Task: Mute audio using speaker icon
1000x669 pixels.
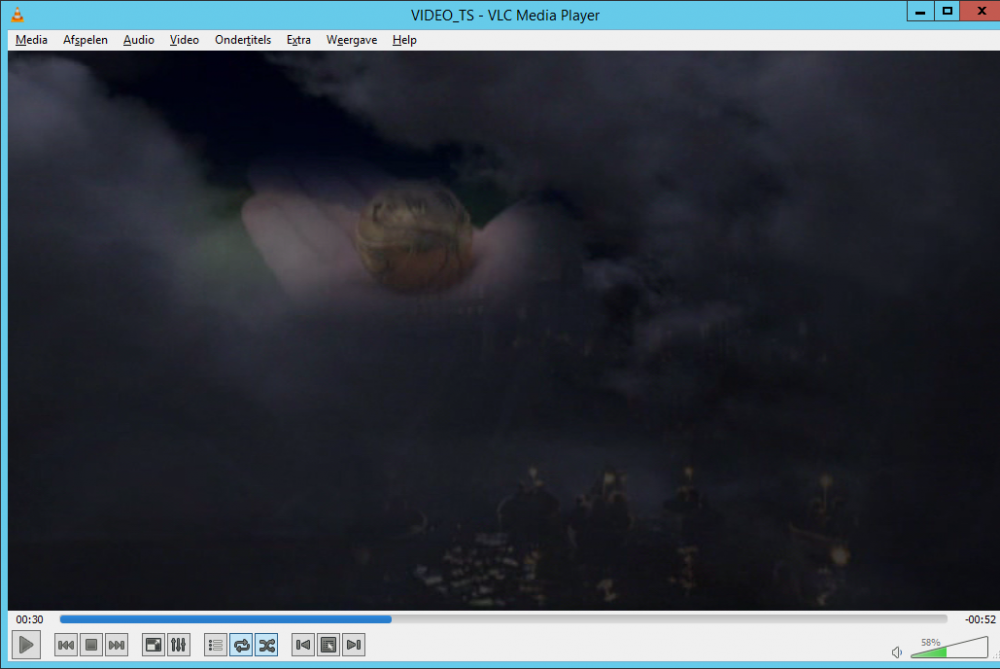Action: point(897,652)
